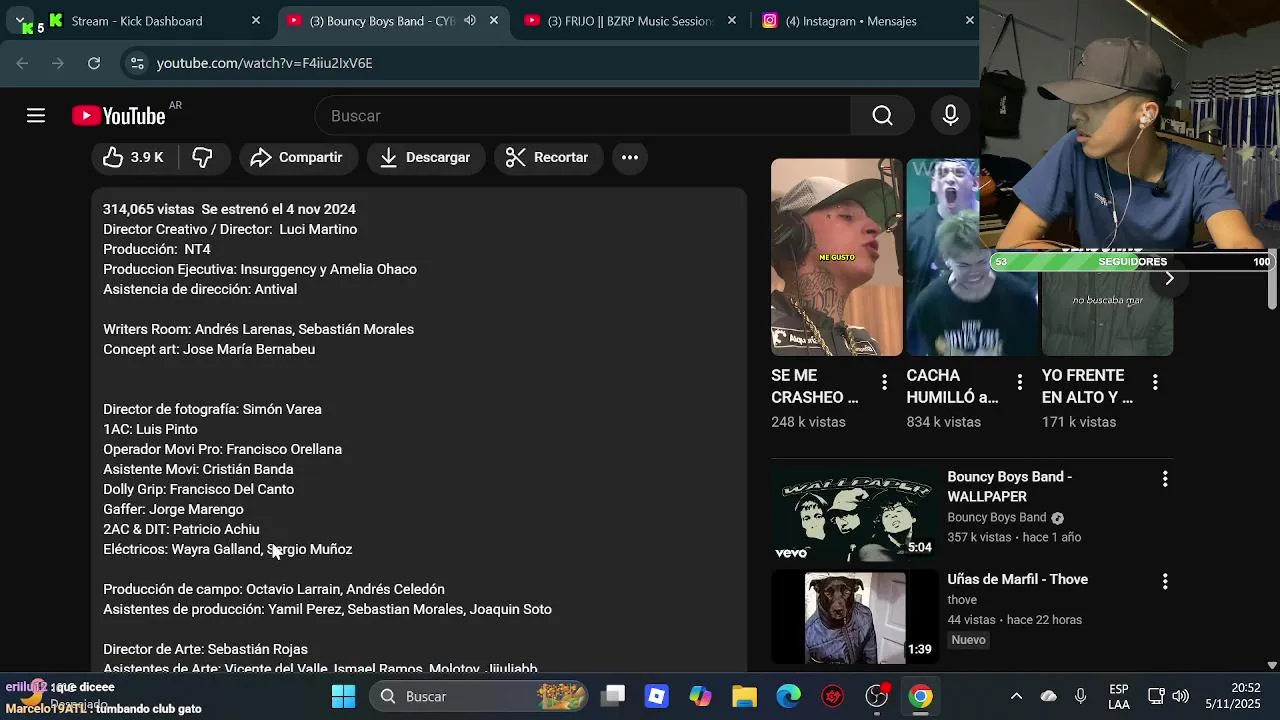Click YO FRENTE EN ALTO short title
1280x720 pixels.
click(1087, 386)
